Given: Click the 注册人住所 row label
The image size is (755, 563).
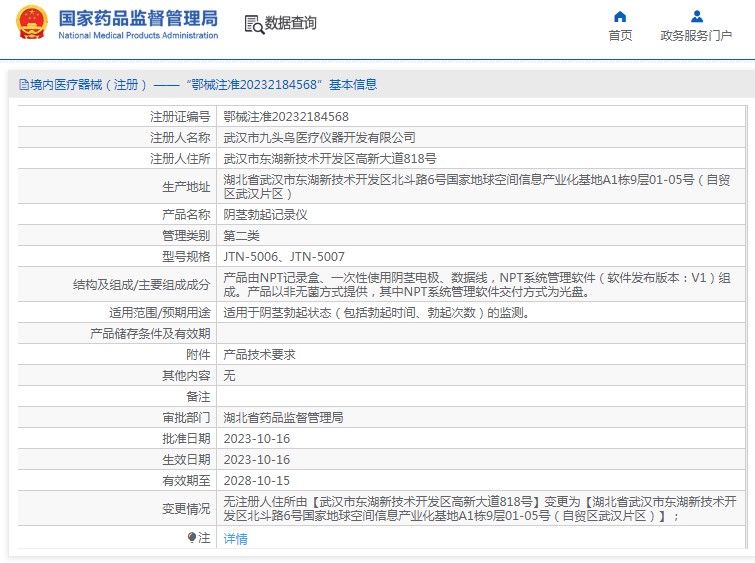Looking at the screenshot, I should point(180,158).
